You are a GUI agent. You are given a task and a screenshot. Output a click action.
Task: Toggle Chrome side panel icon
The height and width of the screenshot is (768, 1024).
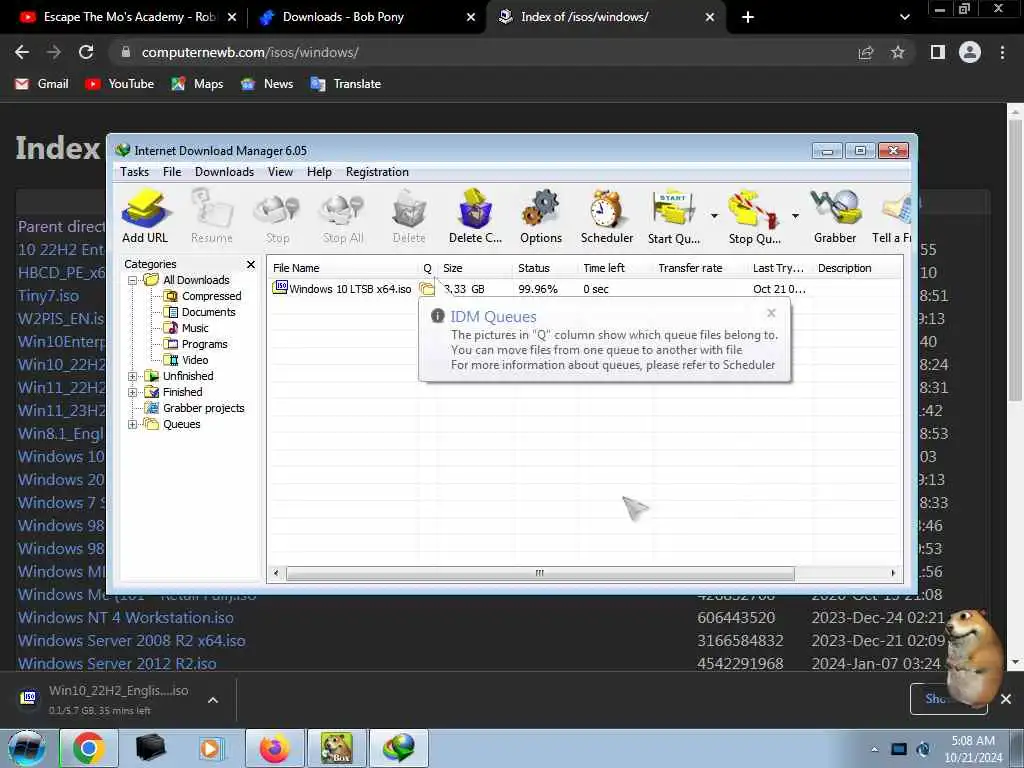click(x=938, y=52)
